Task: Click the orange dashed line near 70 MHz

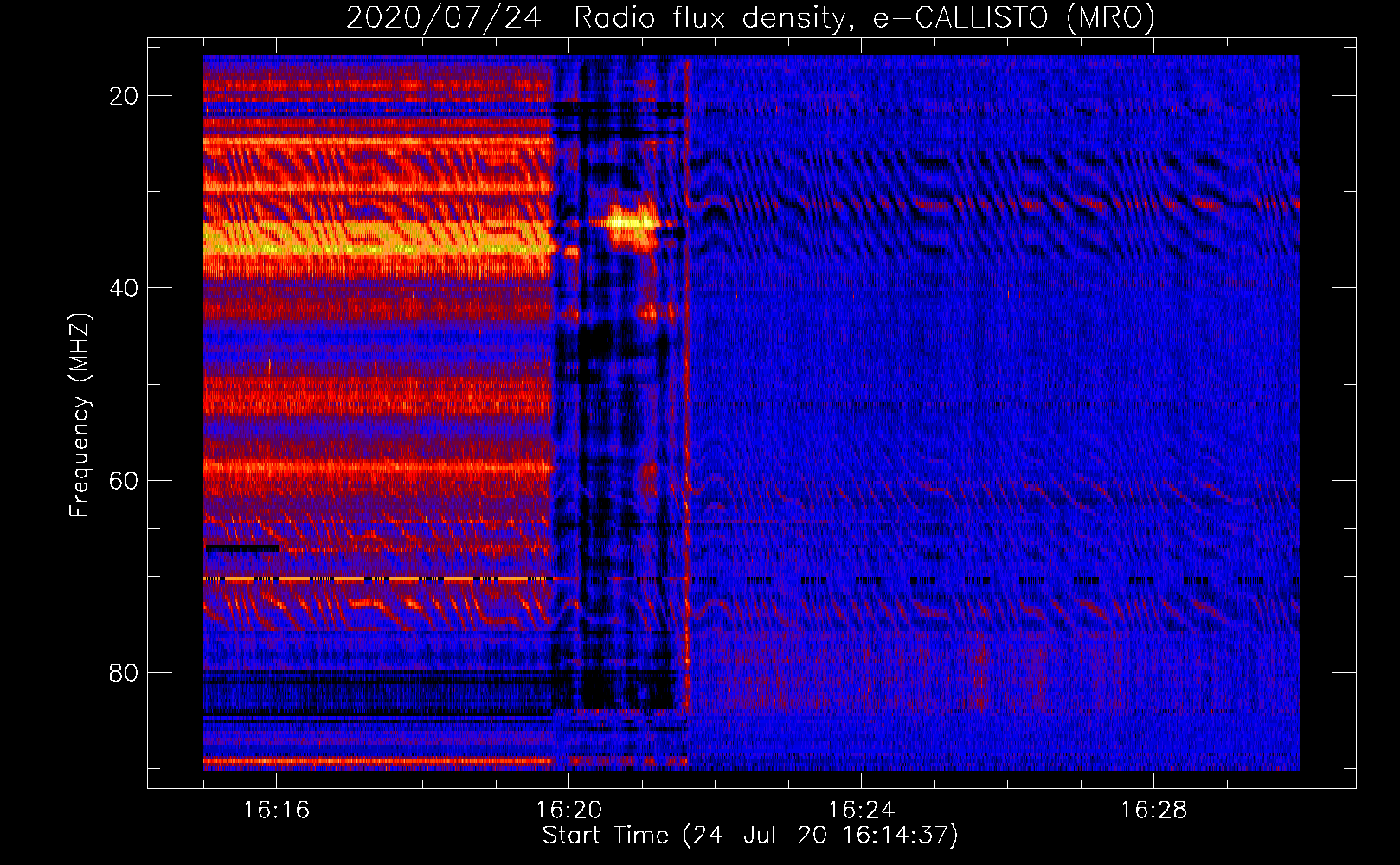Action: [378, 579]
